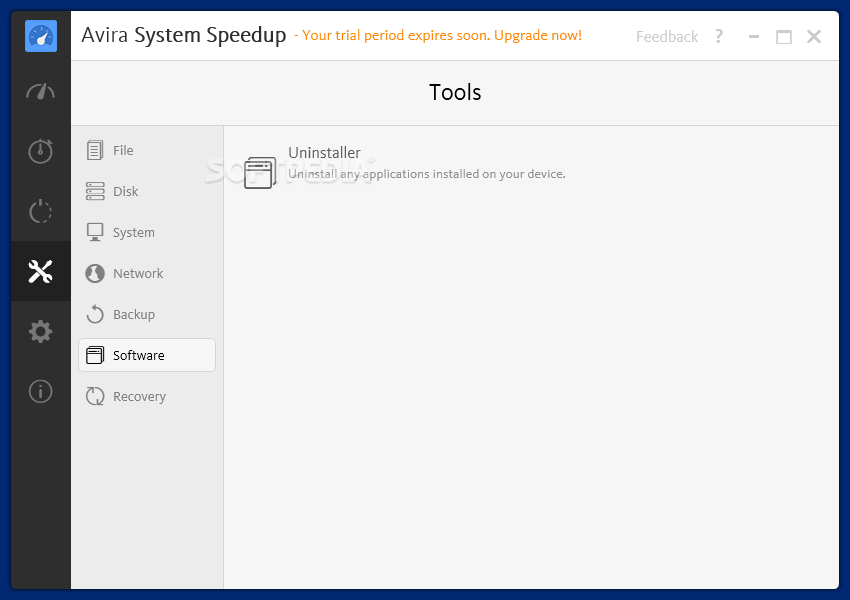Switch to File tools tab

click(x=147, y=150)
